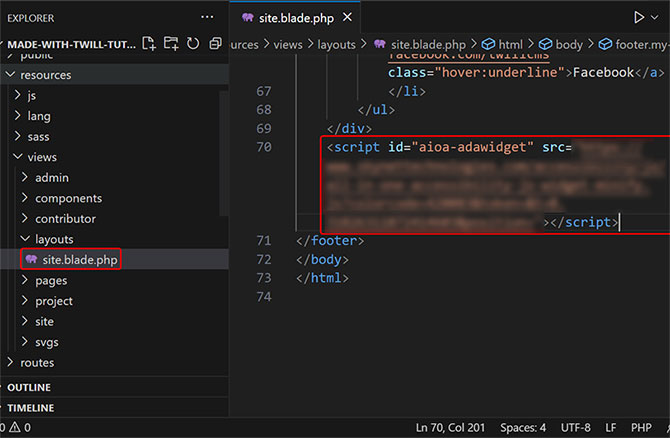Run the file with the play button
Screen dimensions: 670x438
638,17
